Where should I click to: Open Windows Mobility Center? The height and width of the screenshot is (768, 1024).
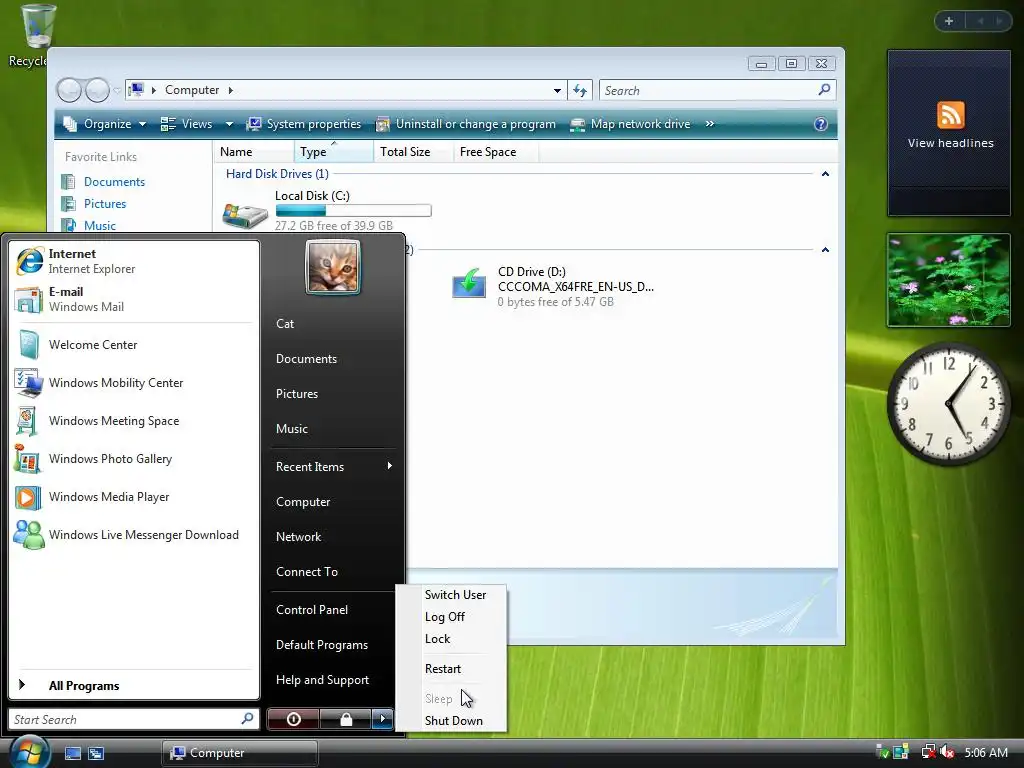[x=134, y=383]
